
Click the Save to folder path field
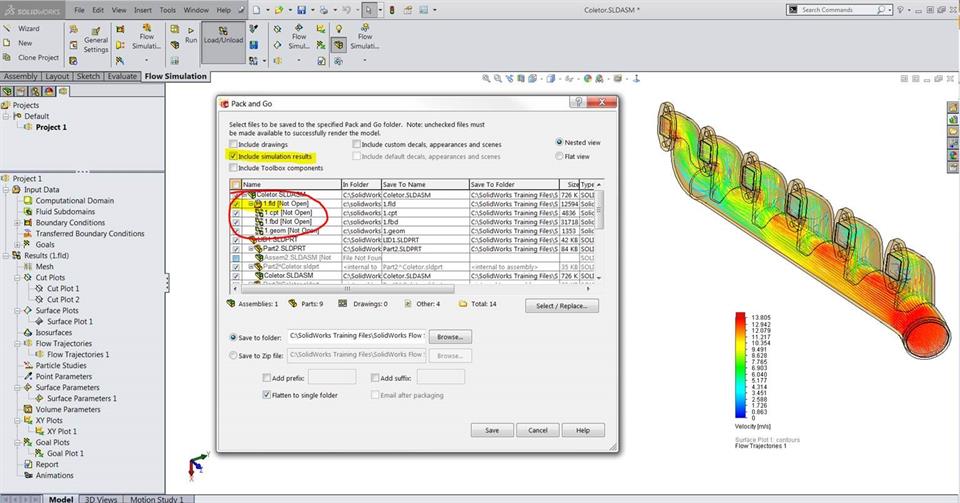point(357,336)
